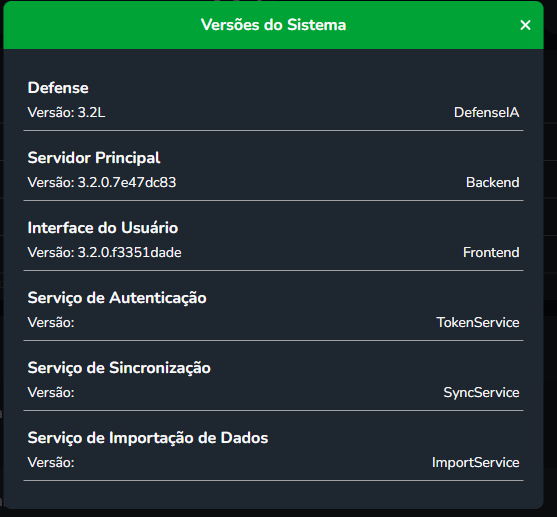This screenshot has width=557, height=517.
Task: Click Versão text under Serviço de Sincronização
Action: pos(51,393)
